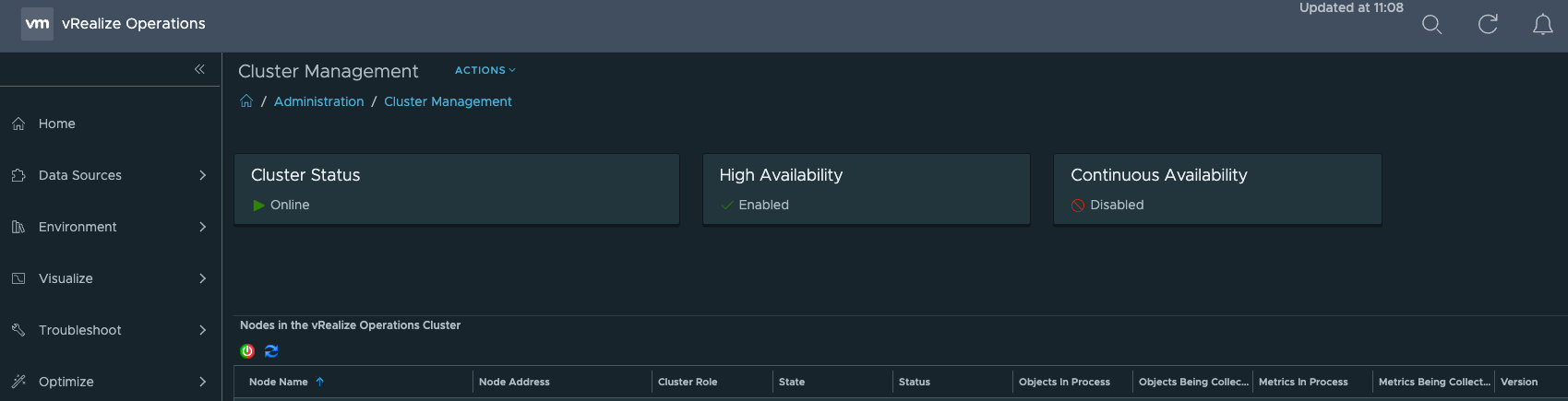The height and width of the screenshot is (401, 1568).
Task: Click the Continuous Availability card title
Action: click(x=1159, y=175)
